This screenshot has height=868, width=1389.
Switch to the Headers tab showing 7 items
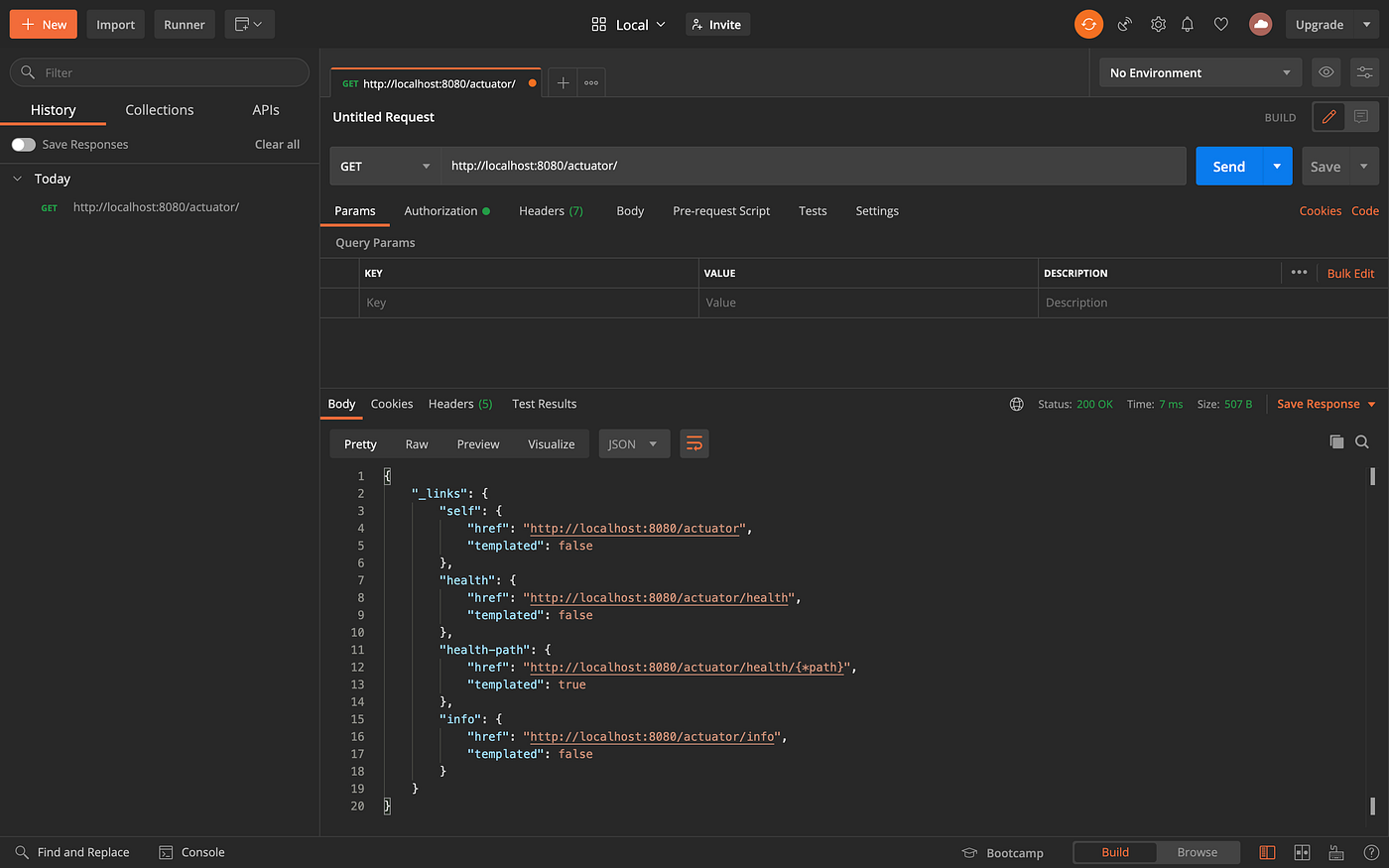551,210
